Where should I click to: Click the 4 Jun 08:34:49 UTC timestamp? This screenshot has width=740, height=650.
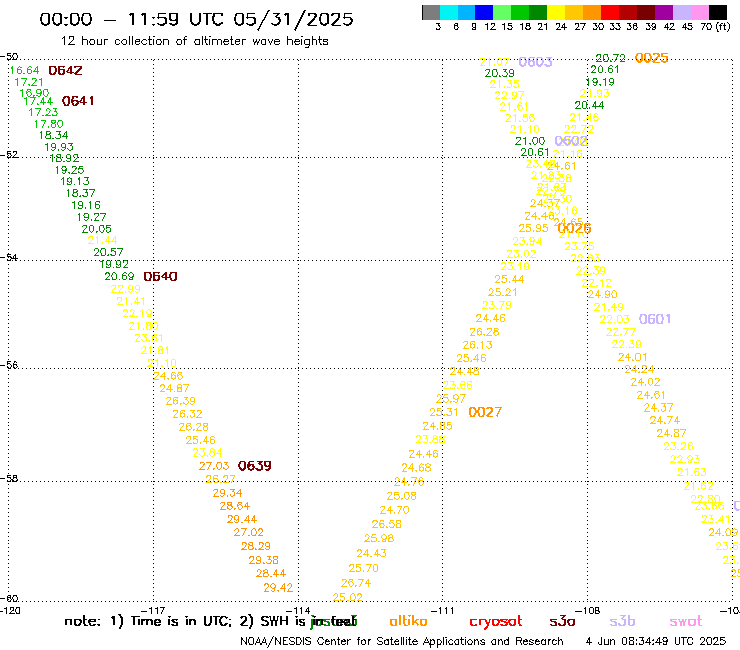(656, 642)
